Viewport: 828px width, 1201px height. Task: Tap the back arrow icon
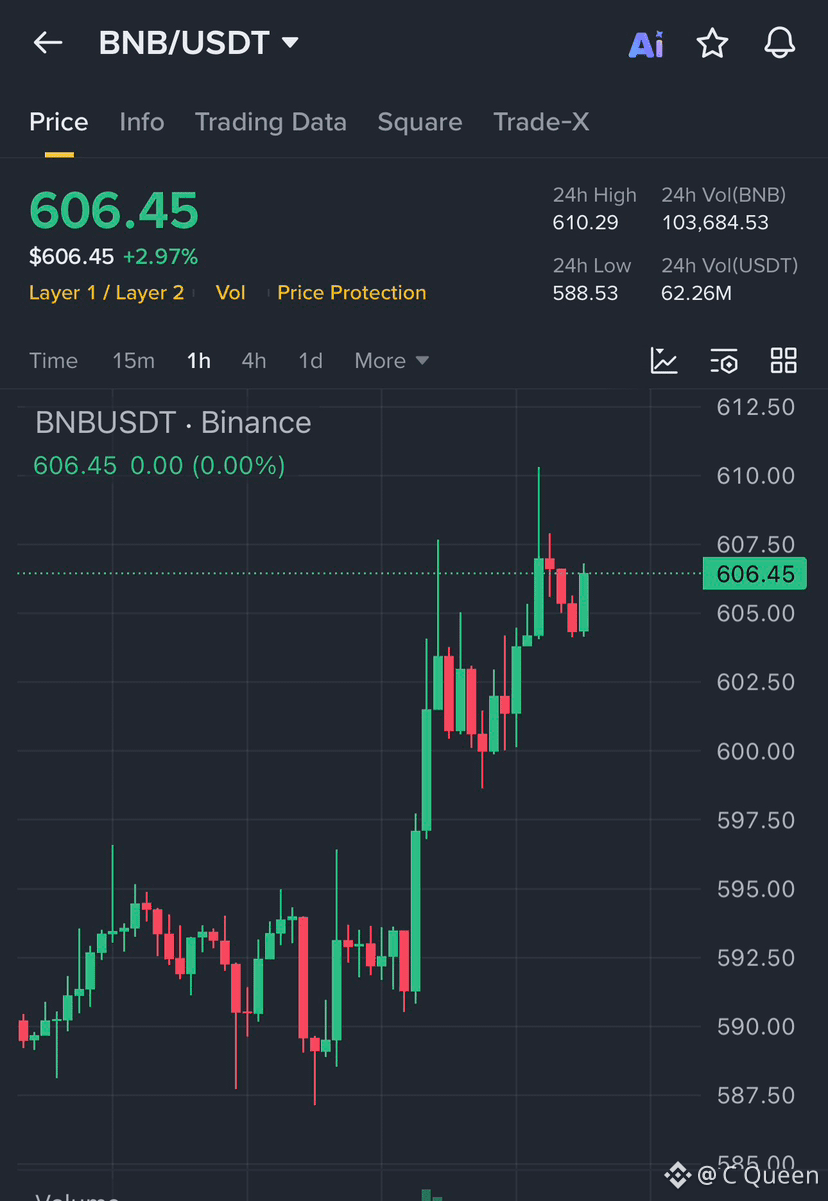tap(48, 42)
